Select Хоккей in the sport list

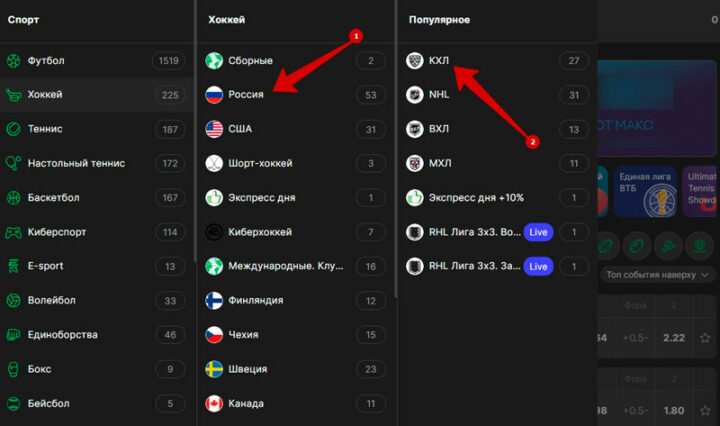[46, 95]
